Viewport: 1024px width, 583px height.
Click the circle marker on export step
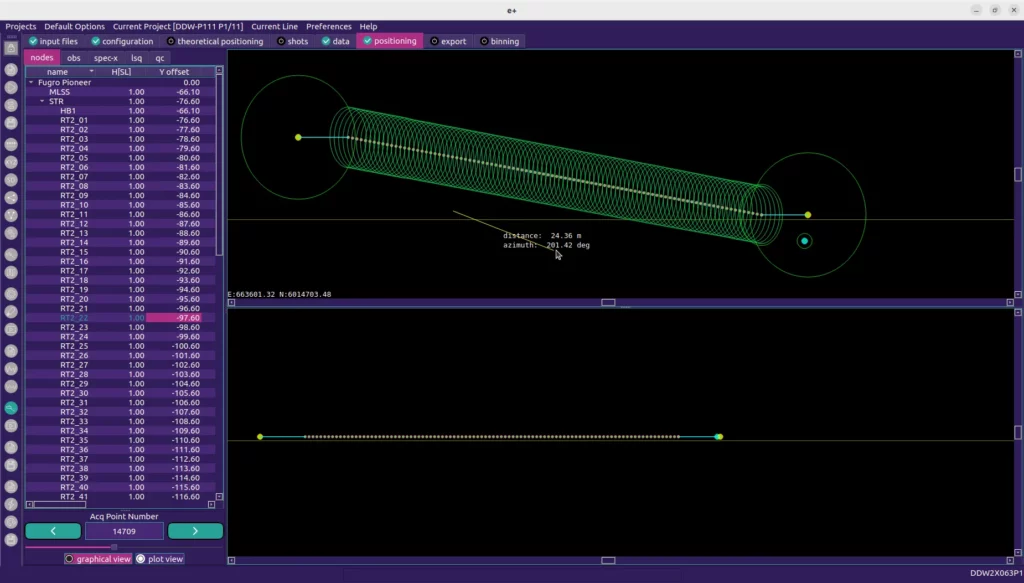coord(434,41)
